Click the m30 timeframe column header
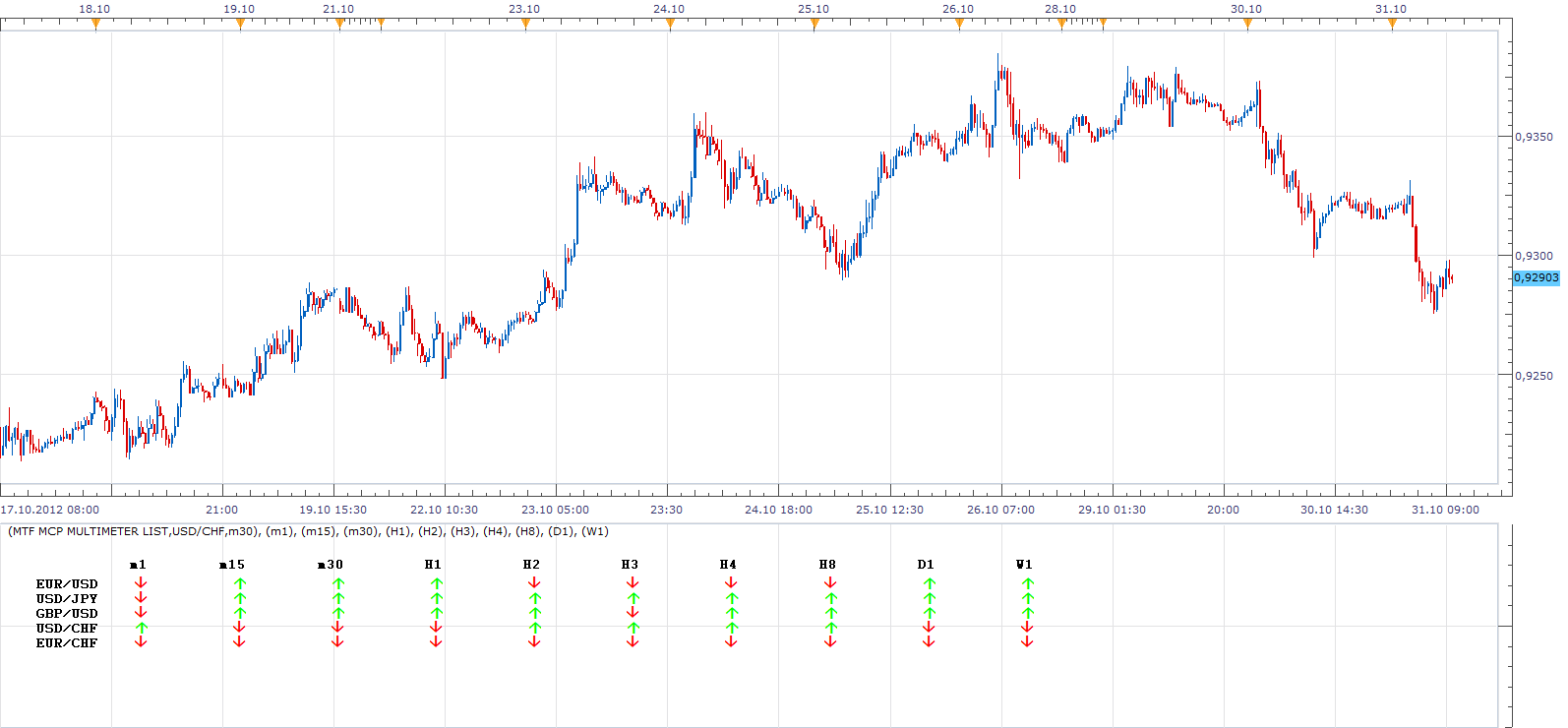 331,565
